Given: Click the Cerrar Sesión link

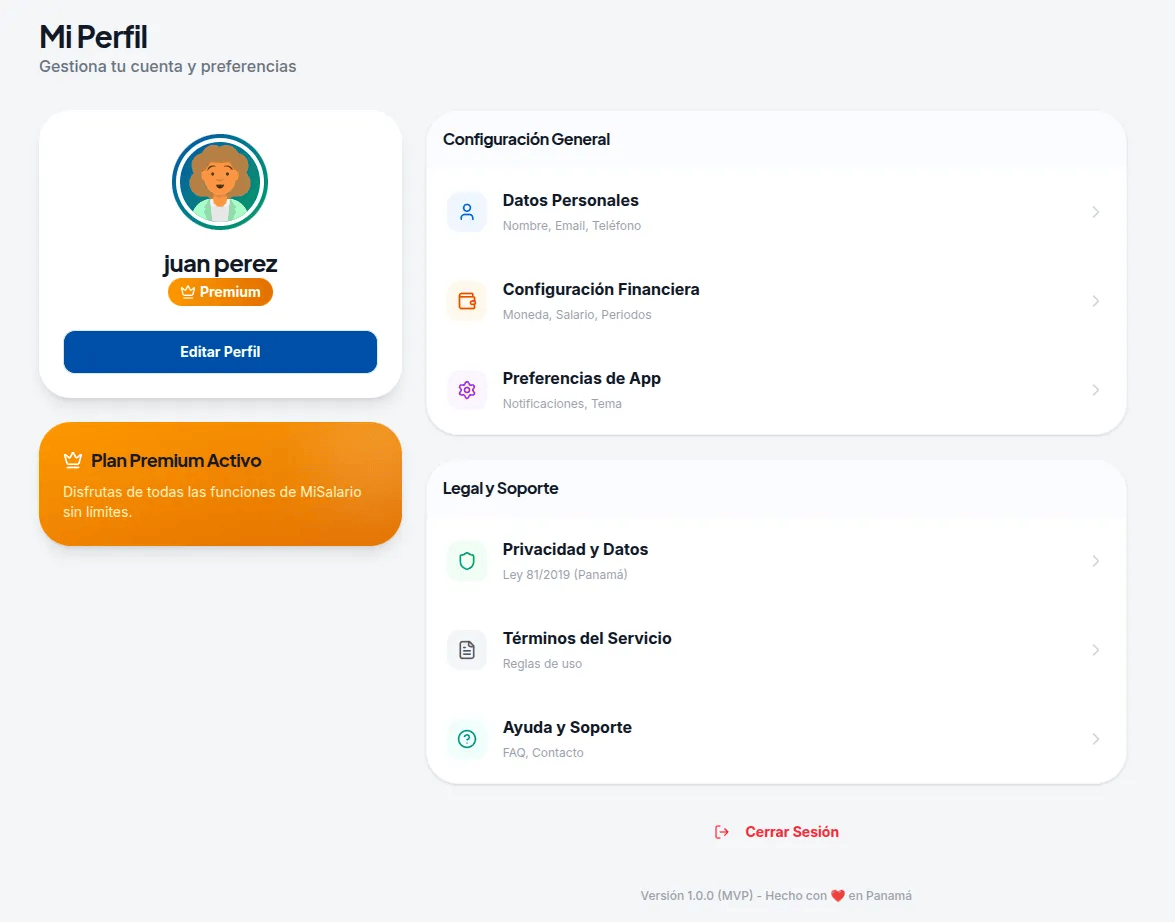Looking at the screenshot, I should click(776, 832).
